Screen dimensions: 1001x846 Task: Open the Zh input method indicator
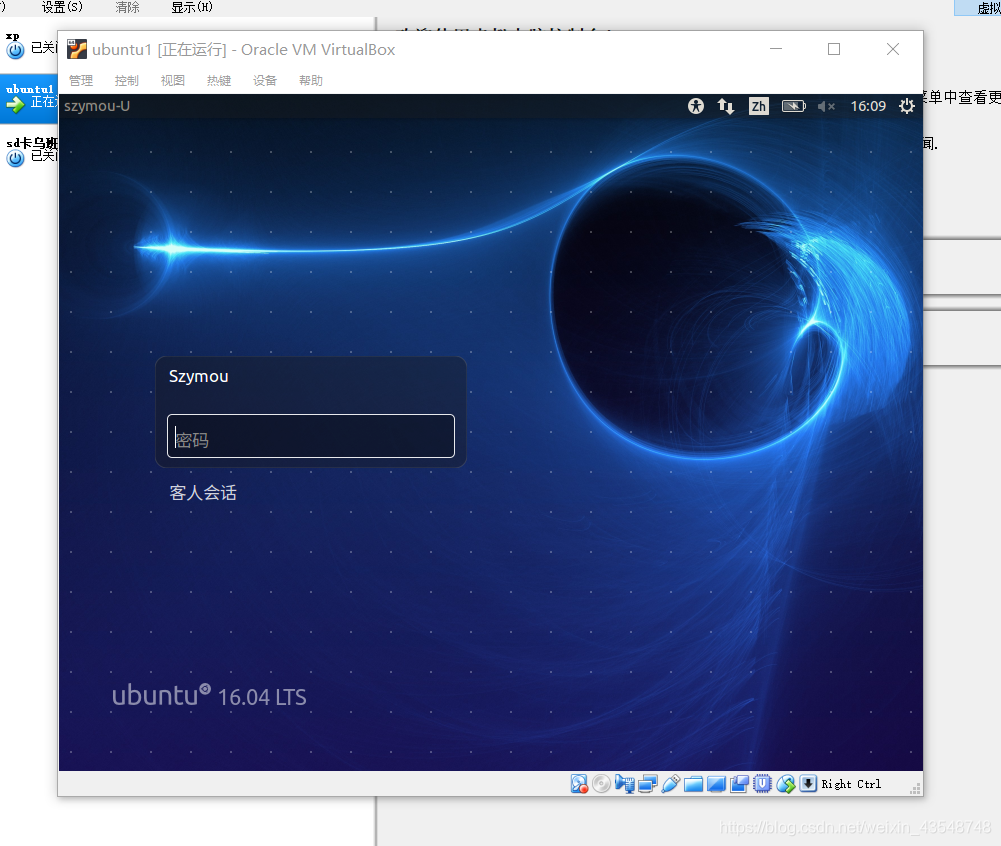[758, 106]
